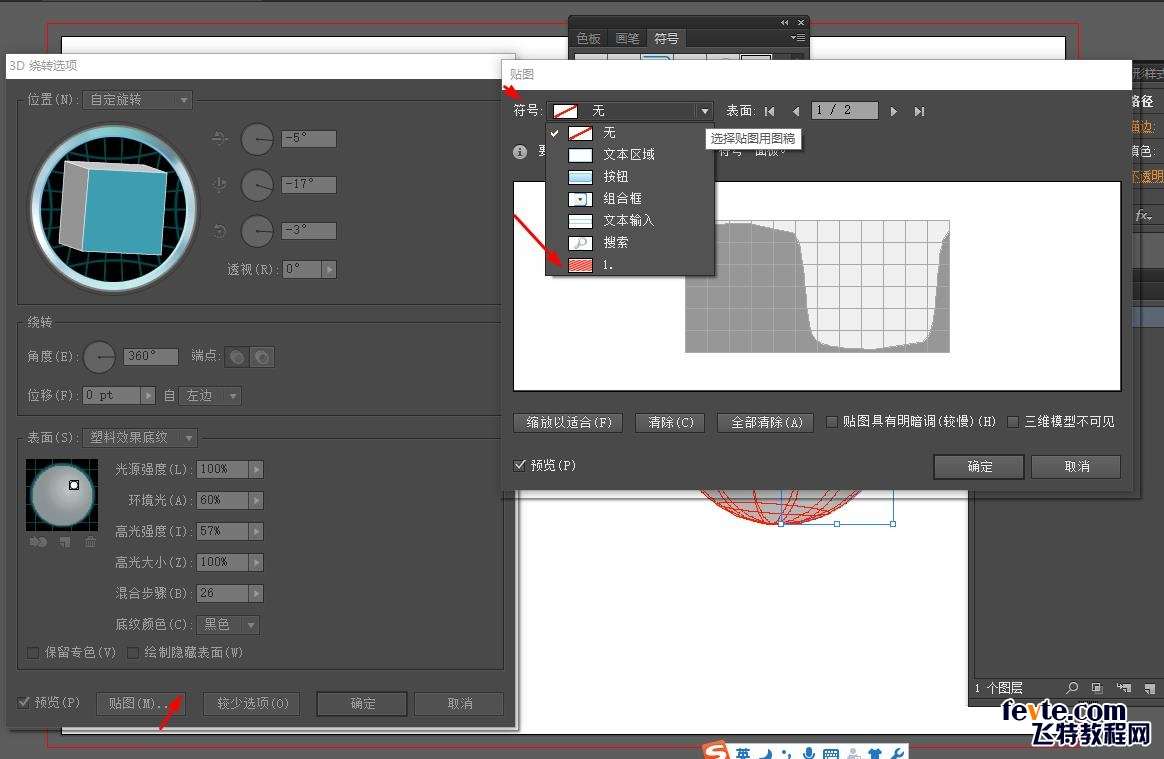Open the 表面(S) 塑料效果底纹 dropdown
Screen dimensions: 1164x759
[x=140, y=437]
